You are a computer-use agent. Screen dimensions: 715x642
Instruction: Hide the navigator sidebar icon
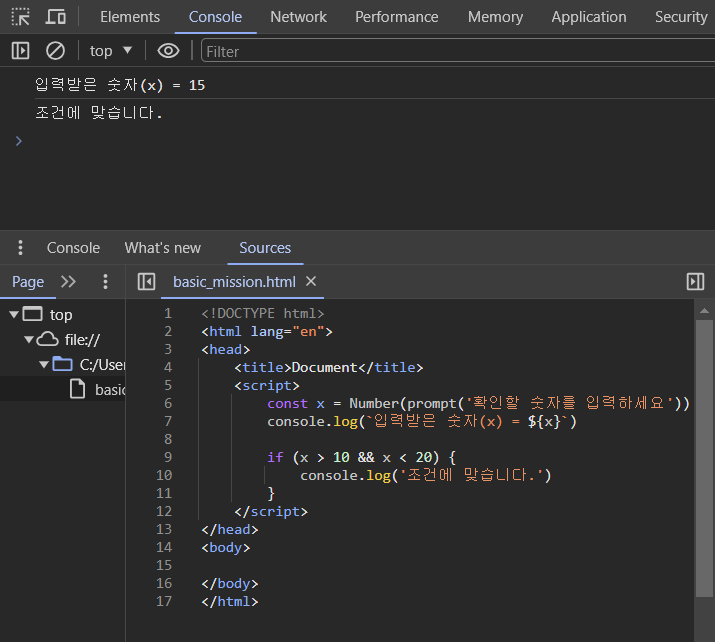coord(146,281)
